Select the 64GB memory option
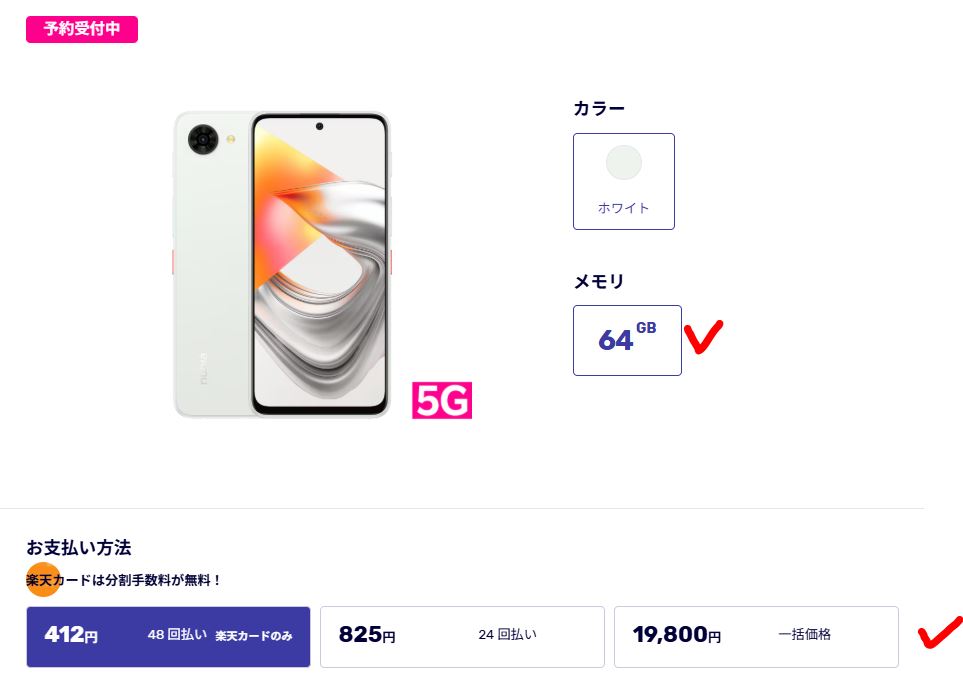The width and height of the screenshot is (963, 684). click(x=627, y=340)
